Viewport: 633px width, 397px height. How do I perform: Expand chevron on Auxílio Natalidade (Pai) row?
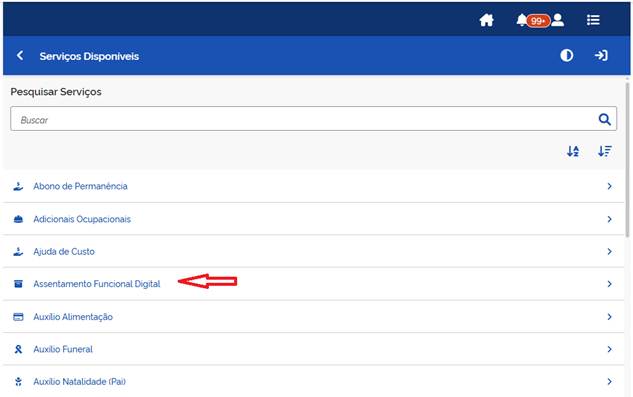610,381
